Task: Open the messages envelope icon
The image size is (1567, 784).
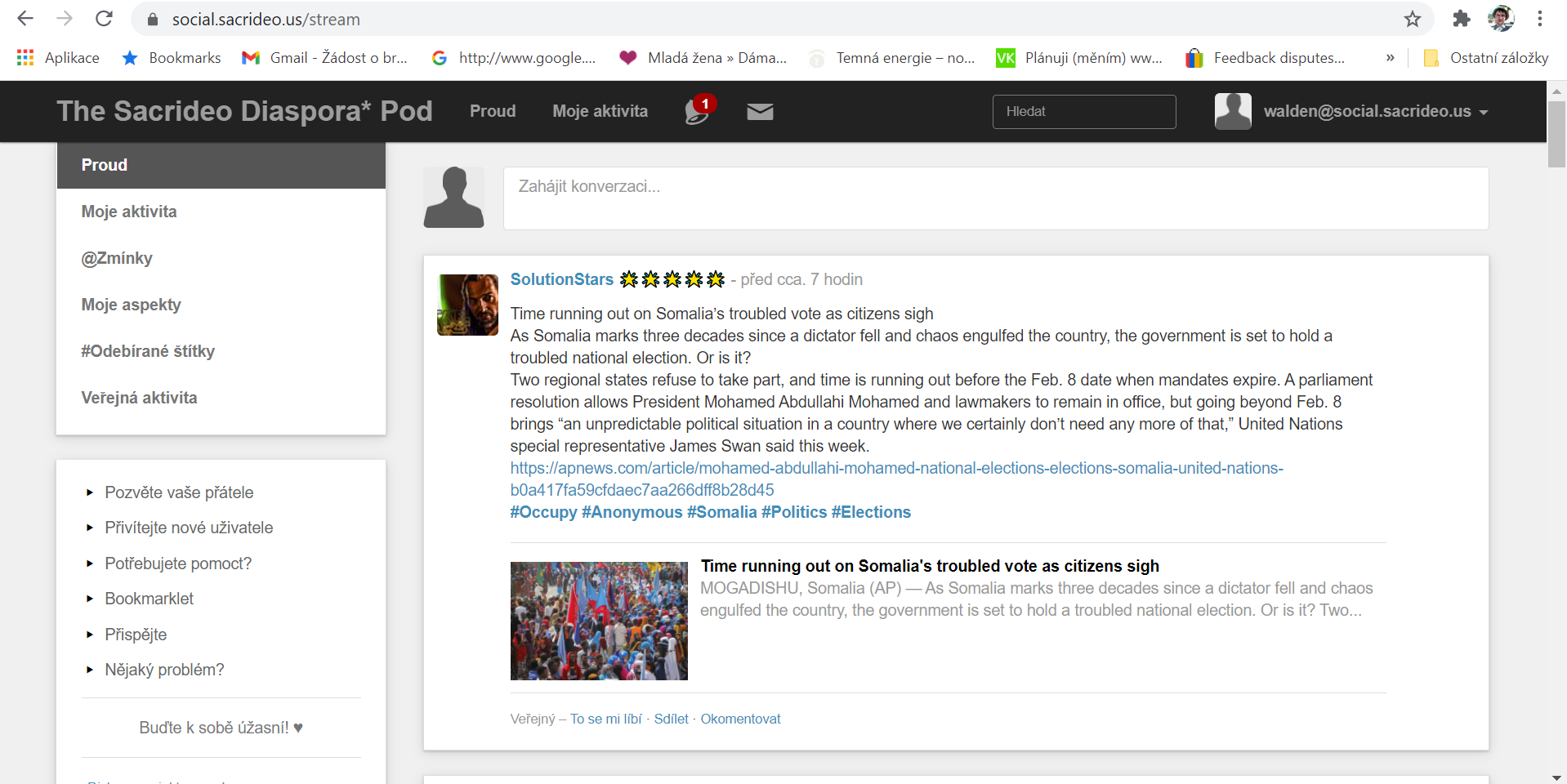Action: point(760,112)
